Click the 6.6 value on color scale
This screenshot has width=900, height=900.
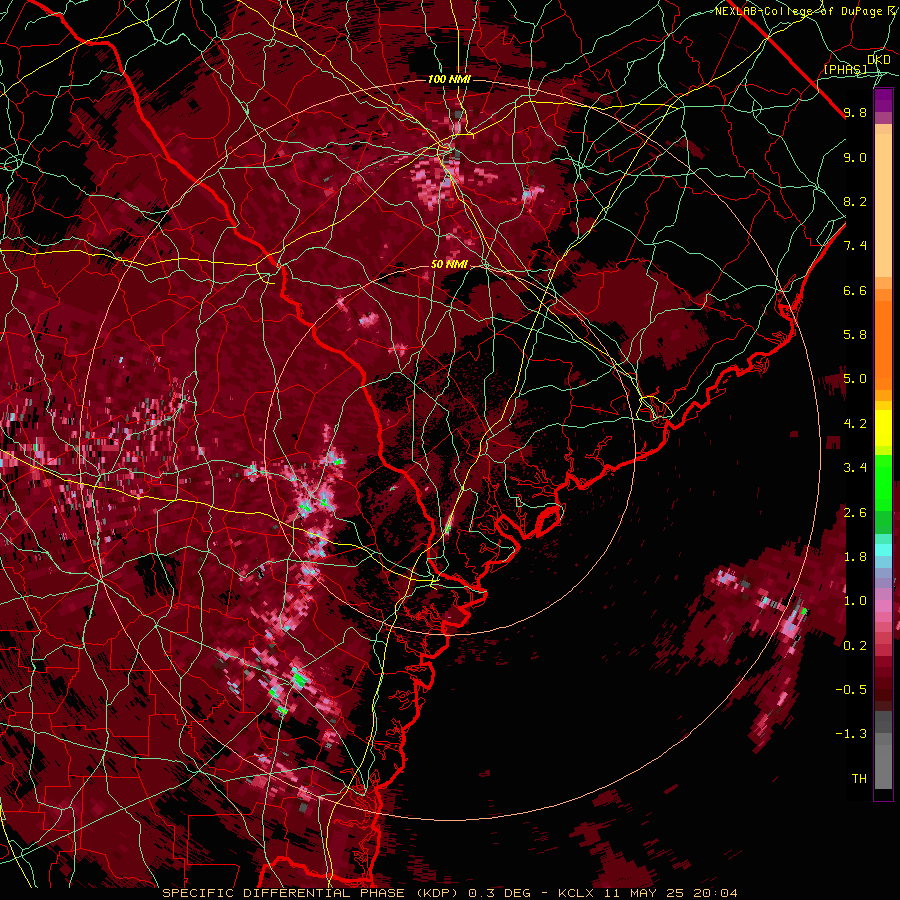click(x=855, y=290)
